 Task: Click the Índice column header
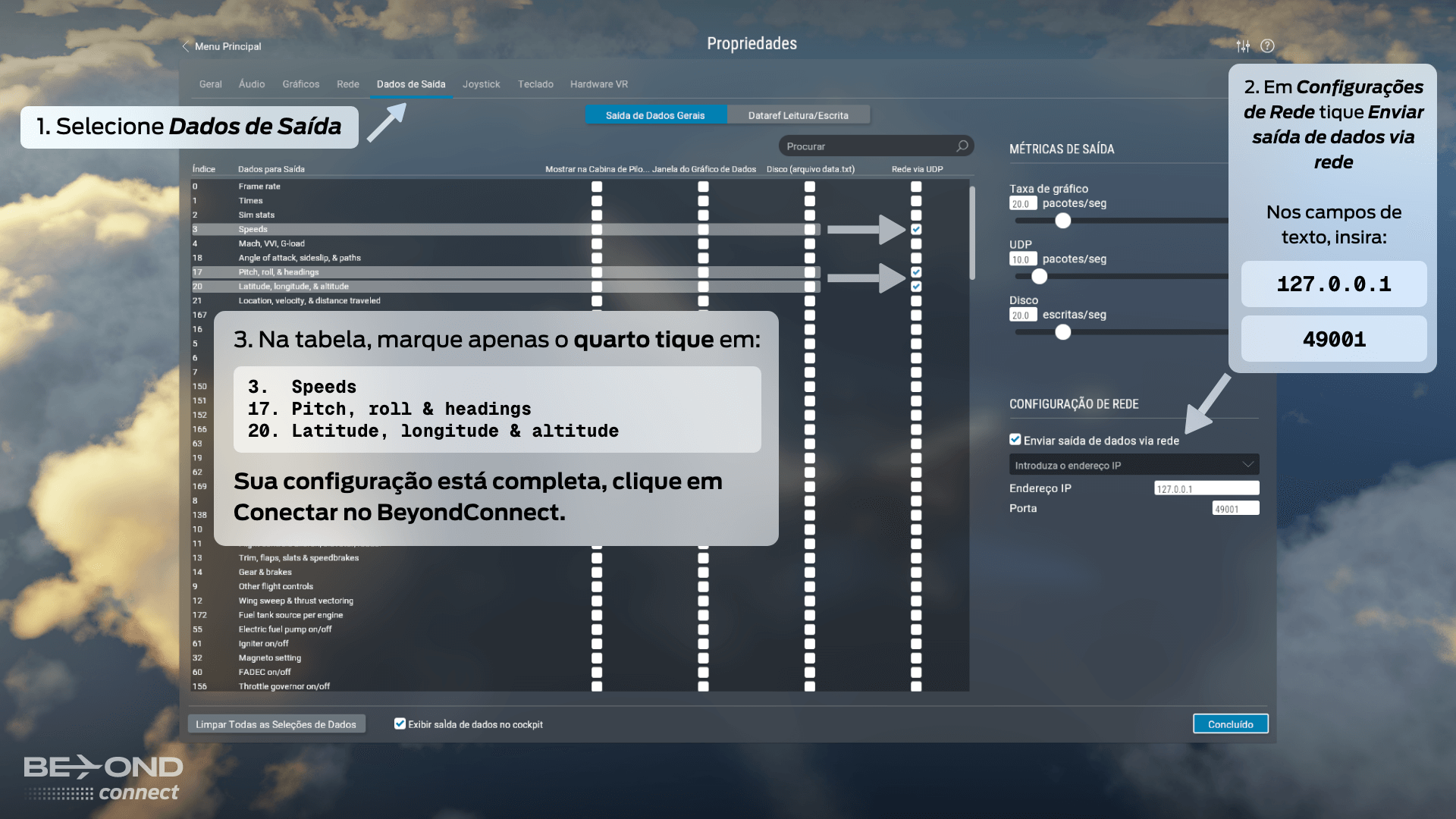click(204, 169)
